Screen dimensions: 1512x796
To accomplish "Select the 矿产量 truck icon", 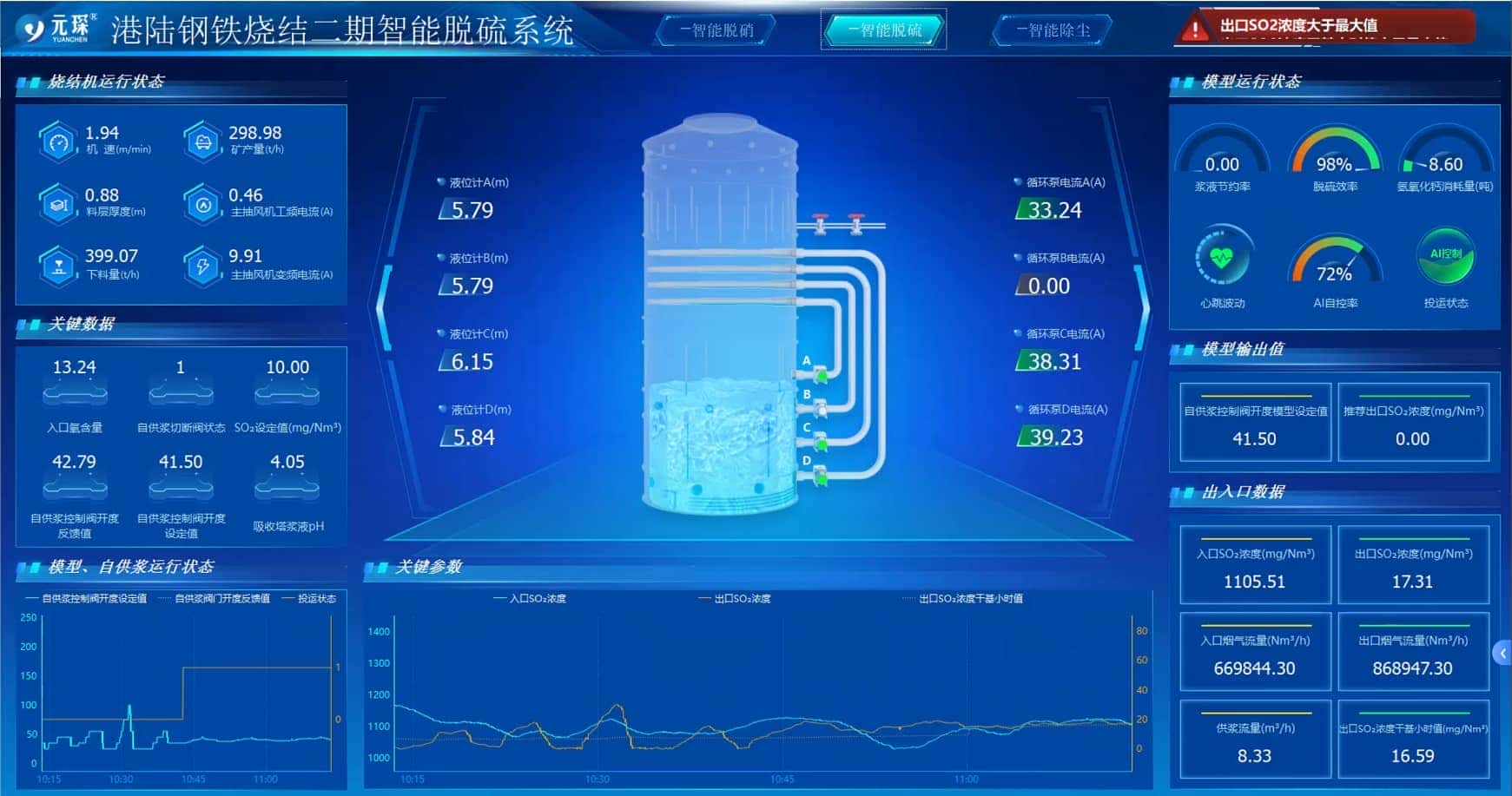I will [201, 141].
